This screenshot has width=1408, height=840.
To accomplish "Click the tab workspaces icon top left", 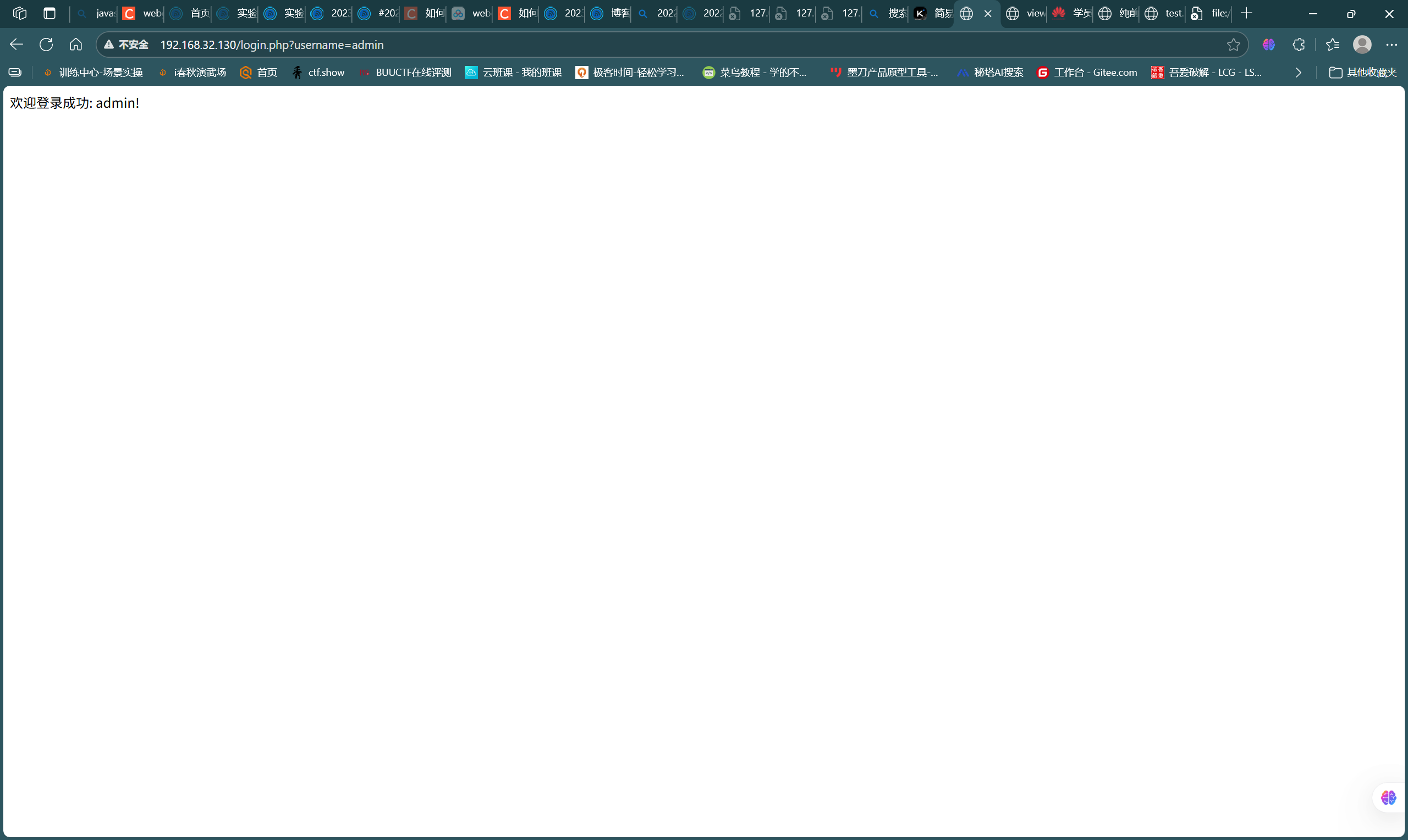I will pos(20,13).
